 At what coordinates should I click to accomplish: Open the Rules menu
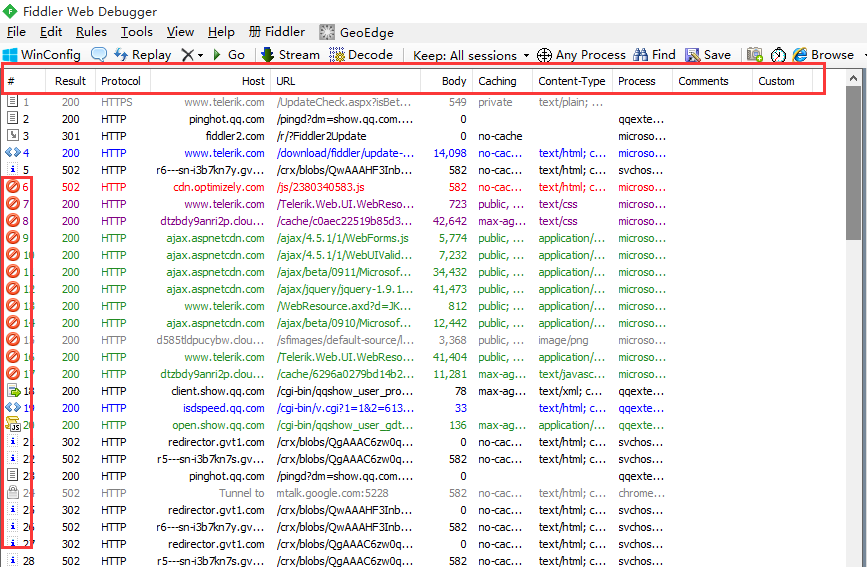(x=91, y=32)
